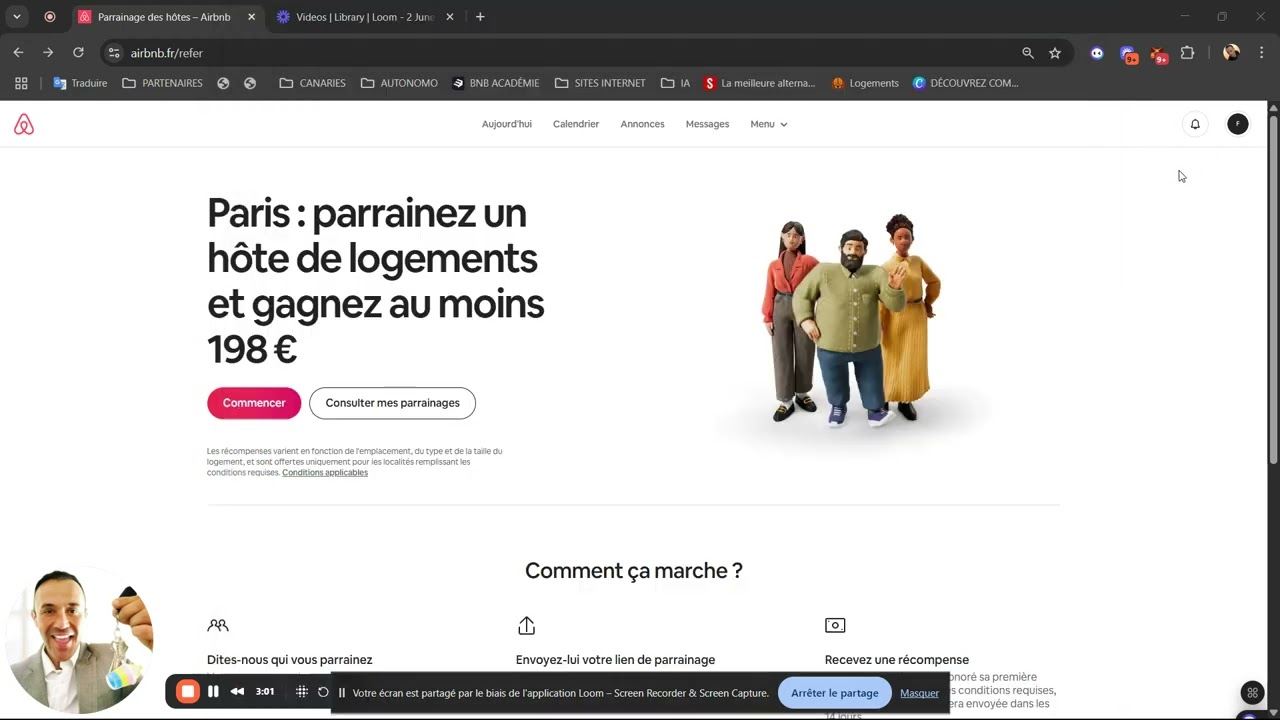This screenshot has height=720, width=1280.
Task: Close the Loom Videos tab
Action: click(449, 17)
